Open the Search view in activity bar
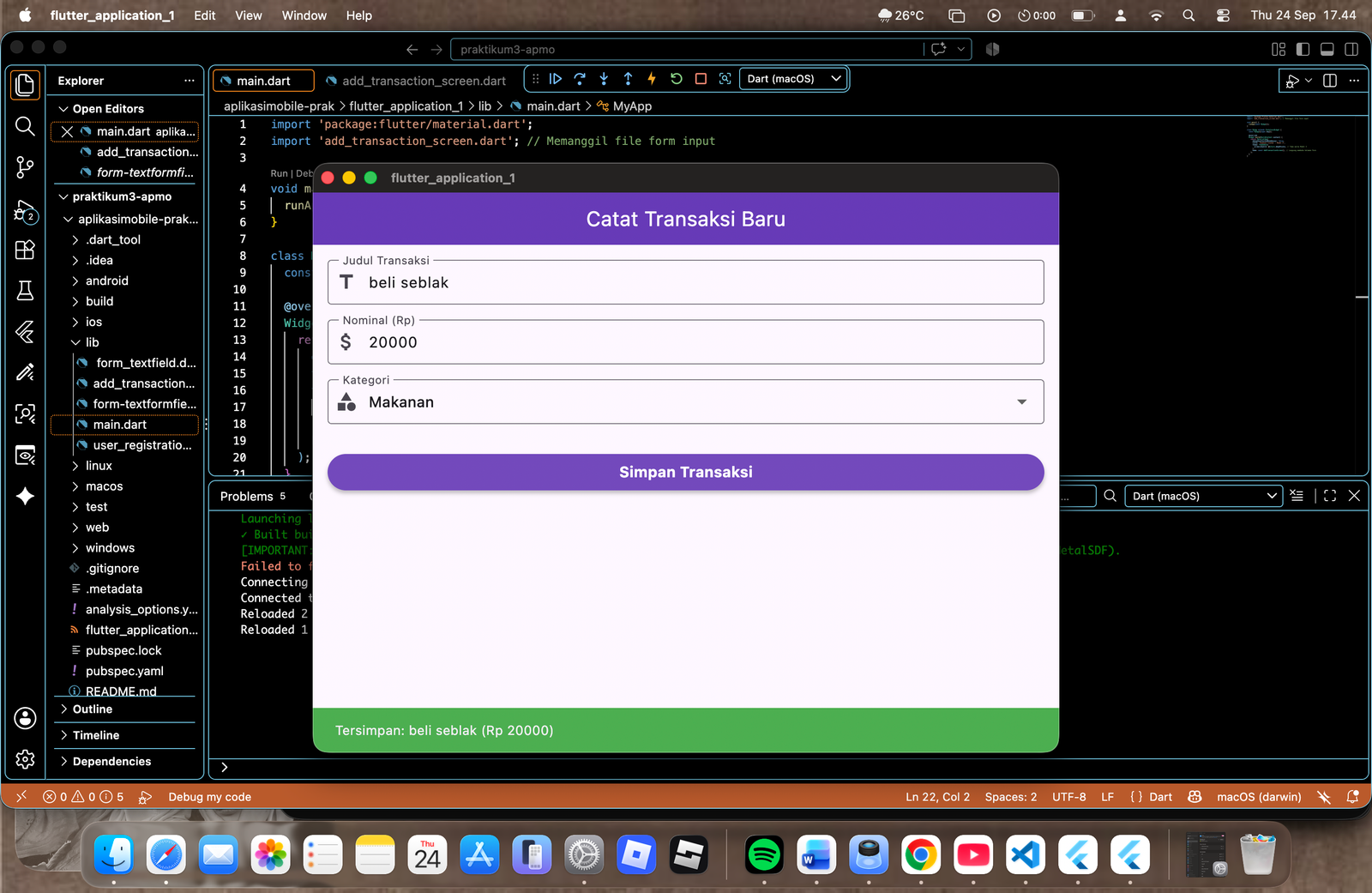This screenshot has width=1372, height=893. [25, 126]
